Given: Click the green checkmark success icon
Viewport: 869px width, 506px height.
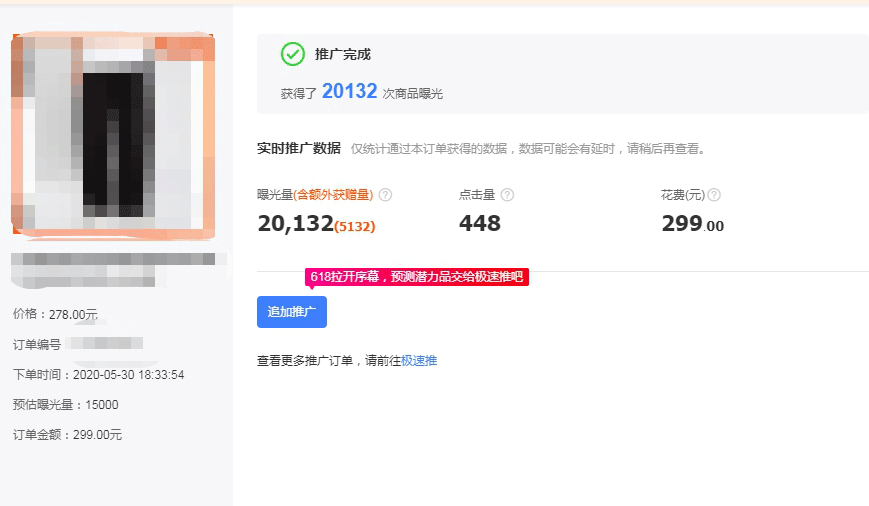Looking at the screenshot, I should [292, 54].
